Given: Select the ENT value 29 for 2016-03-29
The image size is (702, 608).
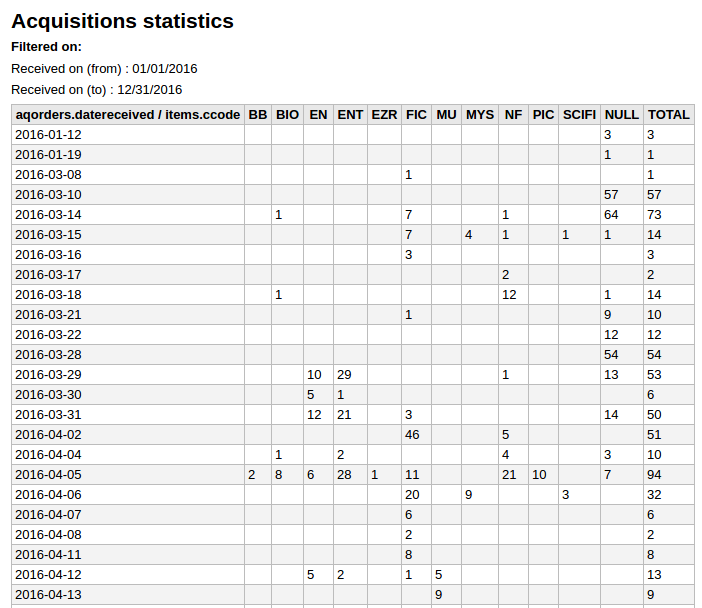Looking at the screenshot, I should [x=344, y=375].
